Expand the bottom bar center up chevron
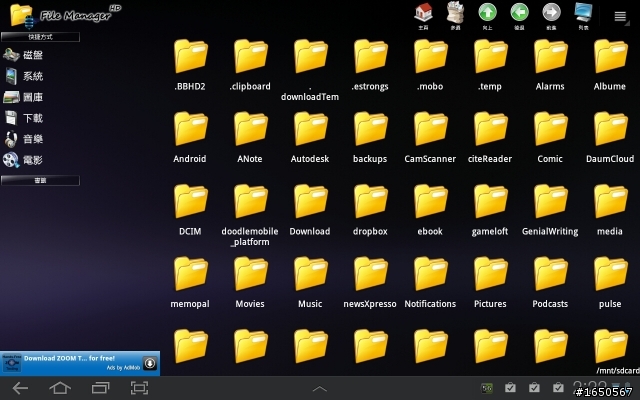640x400 pixels. tap(320, 389)
